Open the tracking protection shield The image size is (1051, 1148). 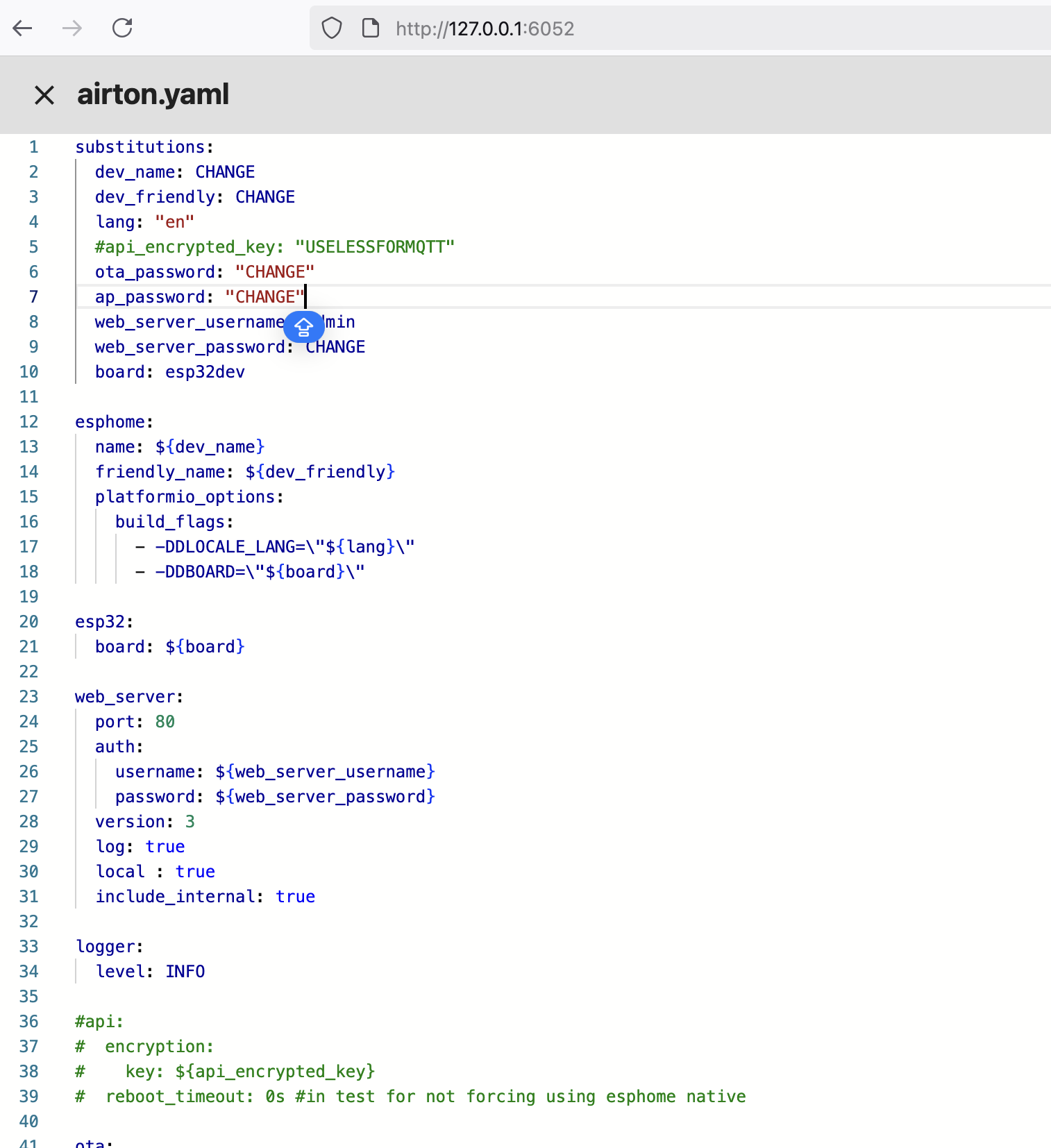click(332, 28)
